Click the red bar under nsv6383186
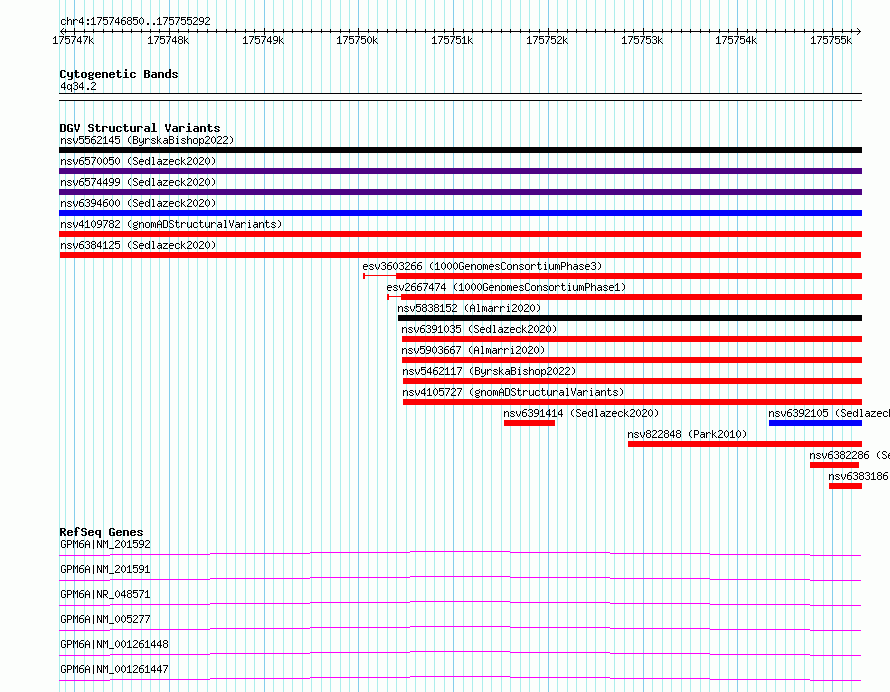Viewport: 890px width, 692px height. click(x=845, y=486)
